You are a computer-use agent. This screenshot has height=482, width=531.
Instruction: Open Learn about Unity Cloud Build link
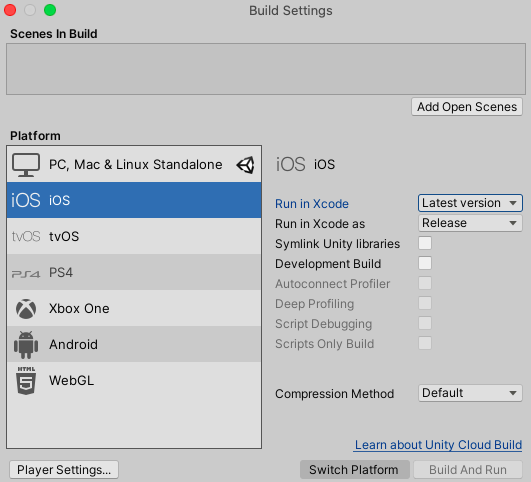[x=438, y=444]
